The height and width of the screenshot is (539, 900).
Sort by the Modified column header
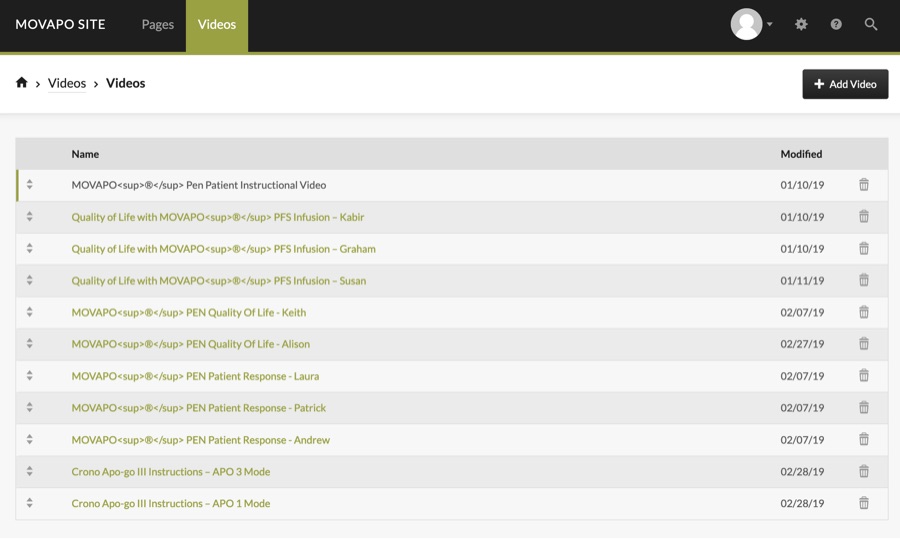(x=801, y=154)
